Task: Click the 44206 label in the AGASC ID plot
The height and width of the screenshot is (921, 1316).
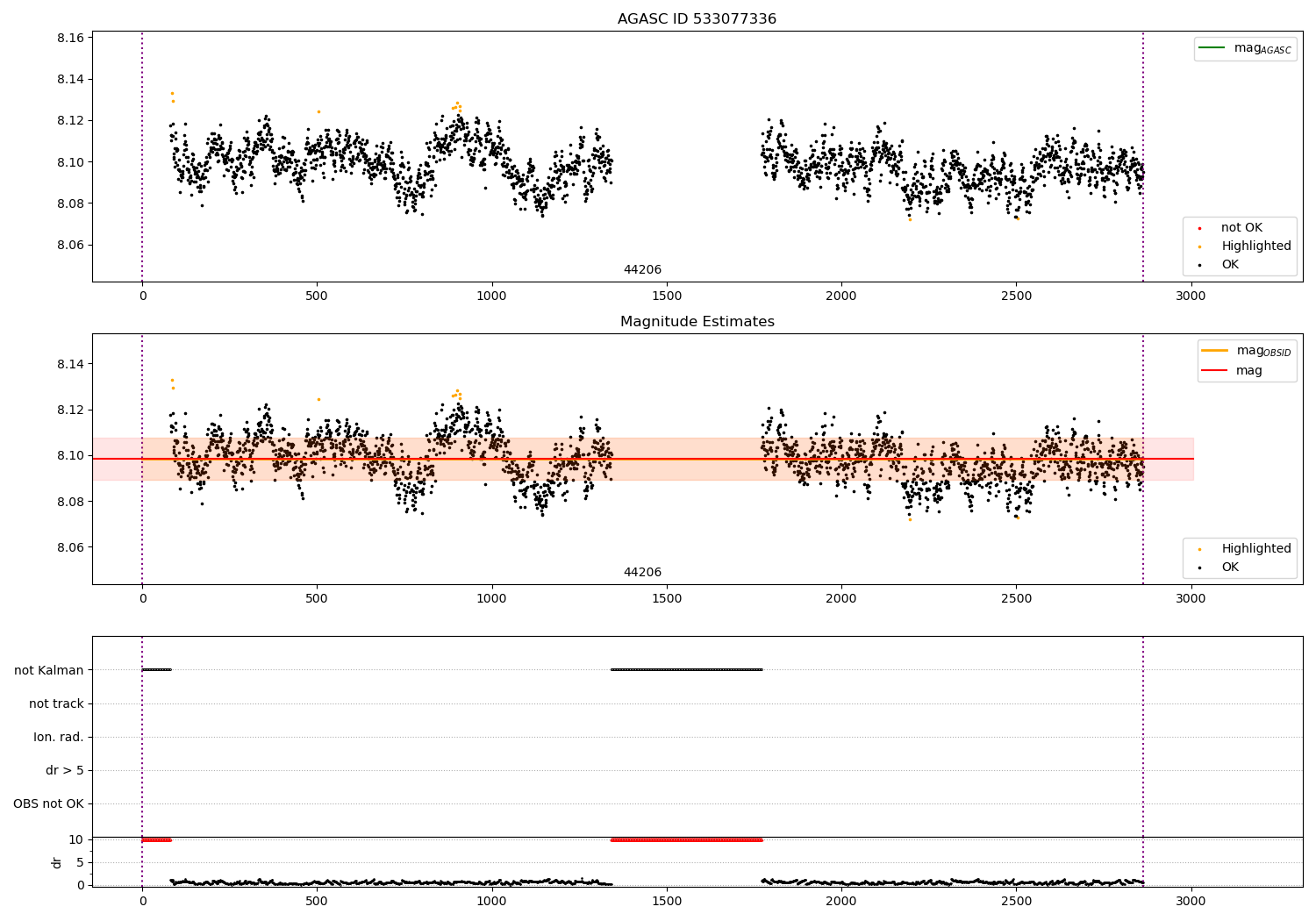Action: (x=642, y=270)
